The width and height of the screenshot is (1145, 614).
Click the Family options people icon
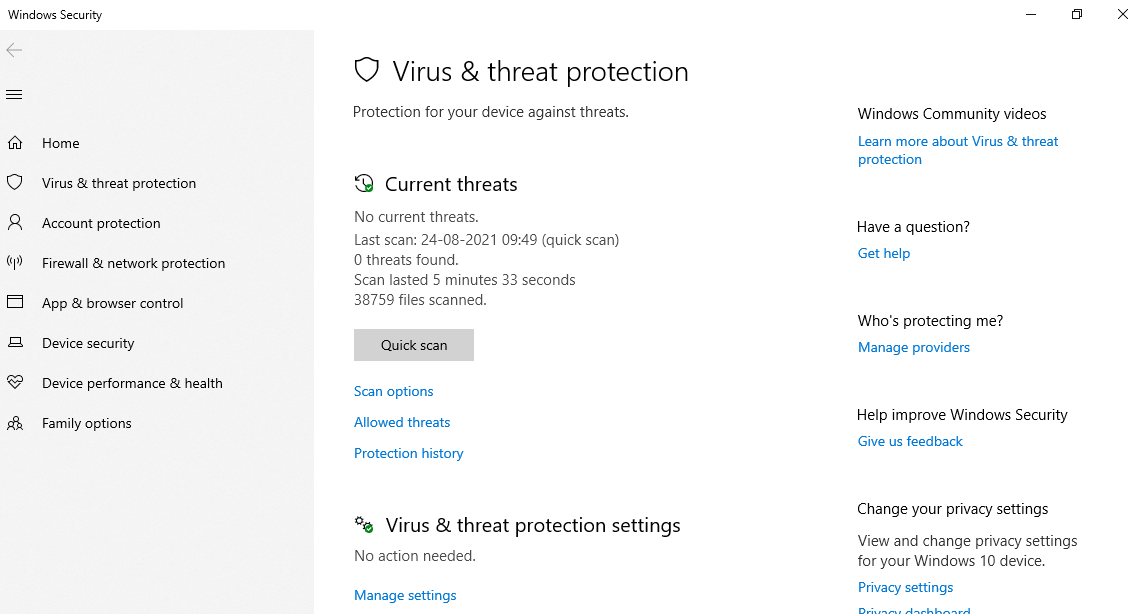[x=15, y=423]
